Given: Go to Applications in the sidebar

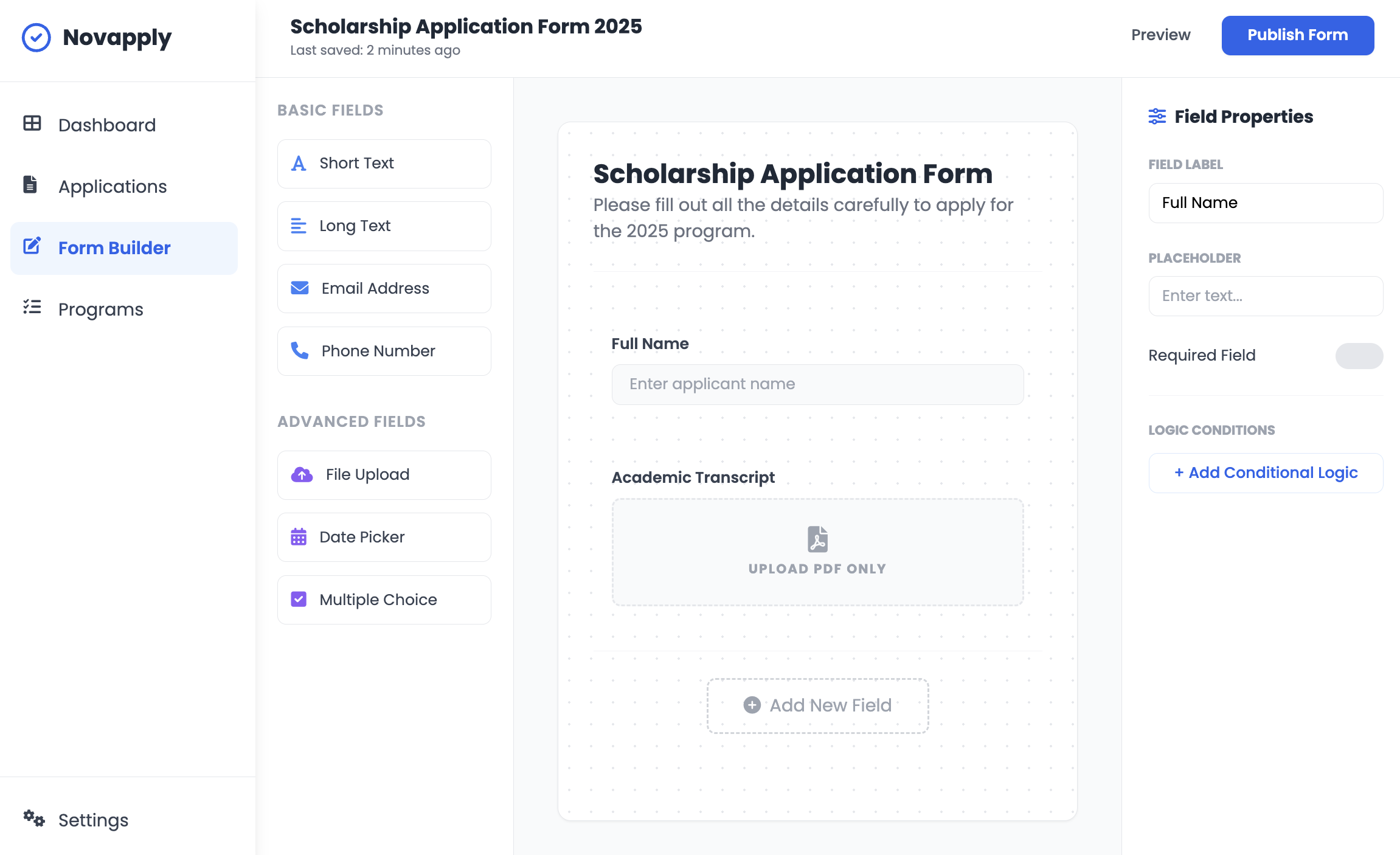Looking at the screenshot, I should point(113,186).
